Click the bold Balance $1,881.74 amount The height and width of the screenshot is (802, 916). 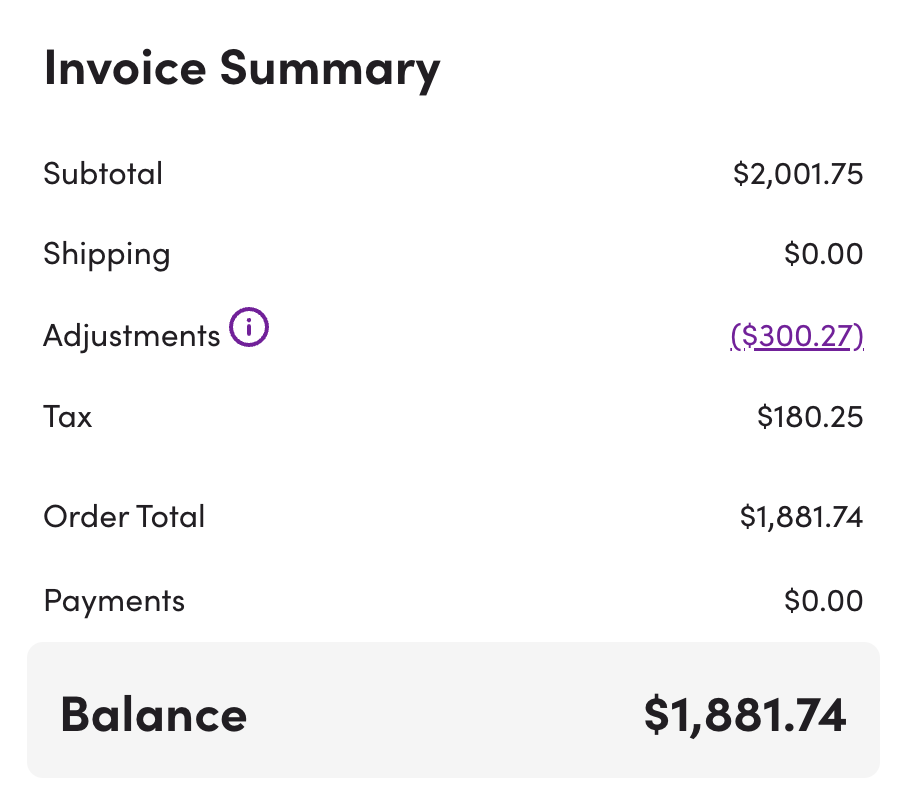click(745, 715)
